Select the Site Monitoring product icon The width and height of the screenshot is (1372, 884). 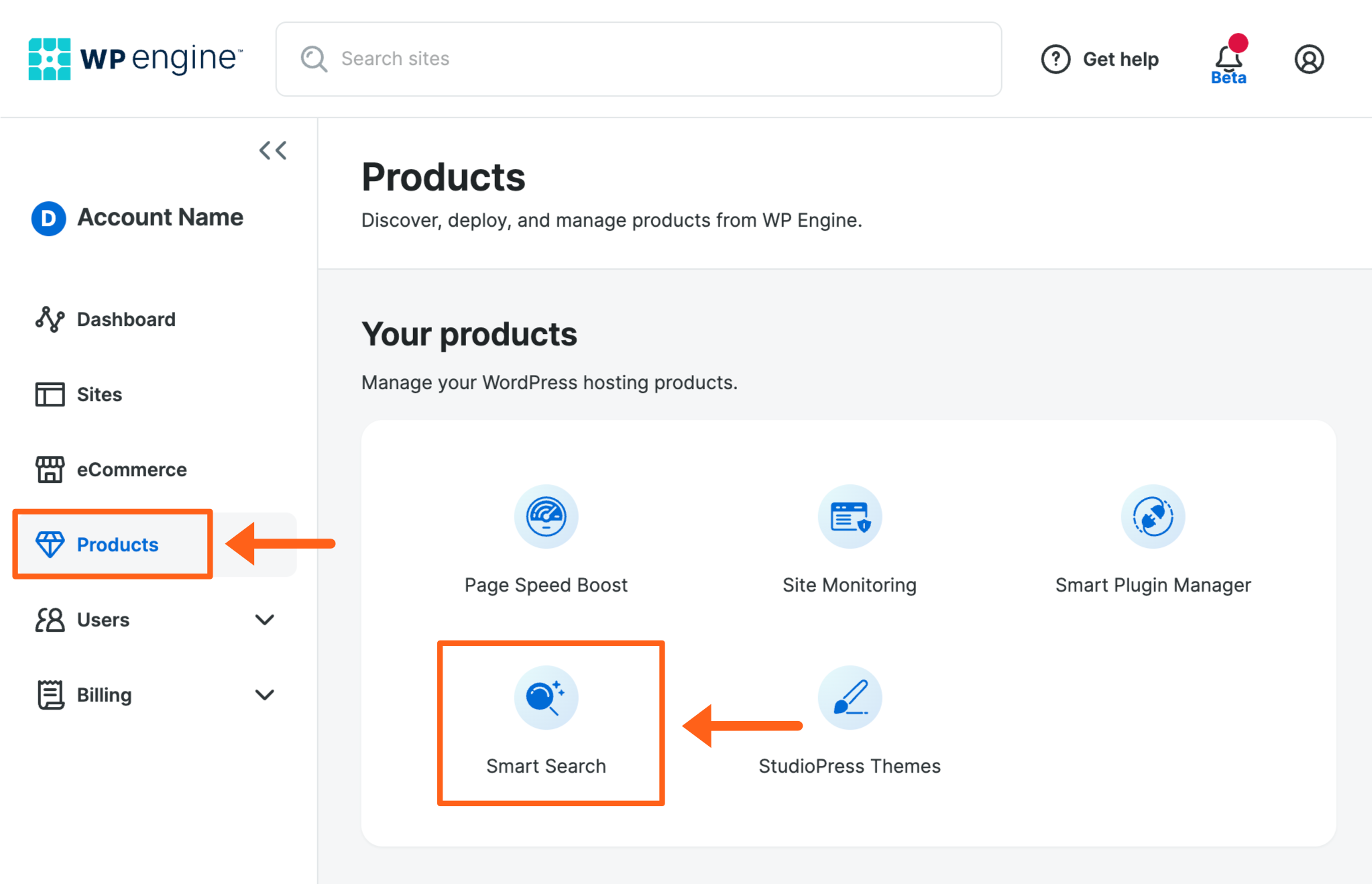(849, 516)
